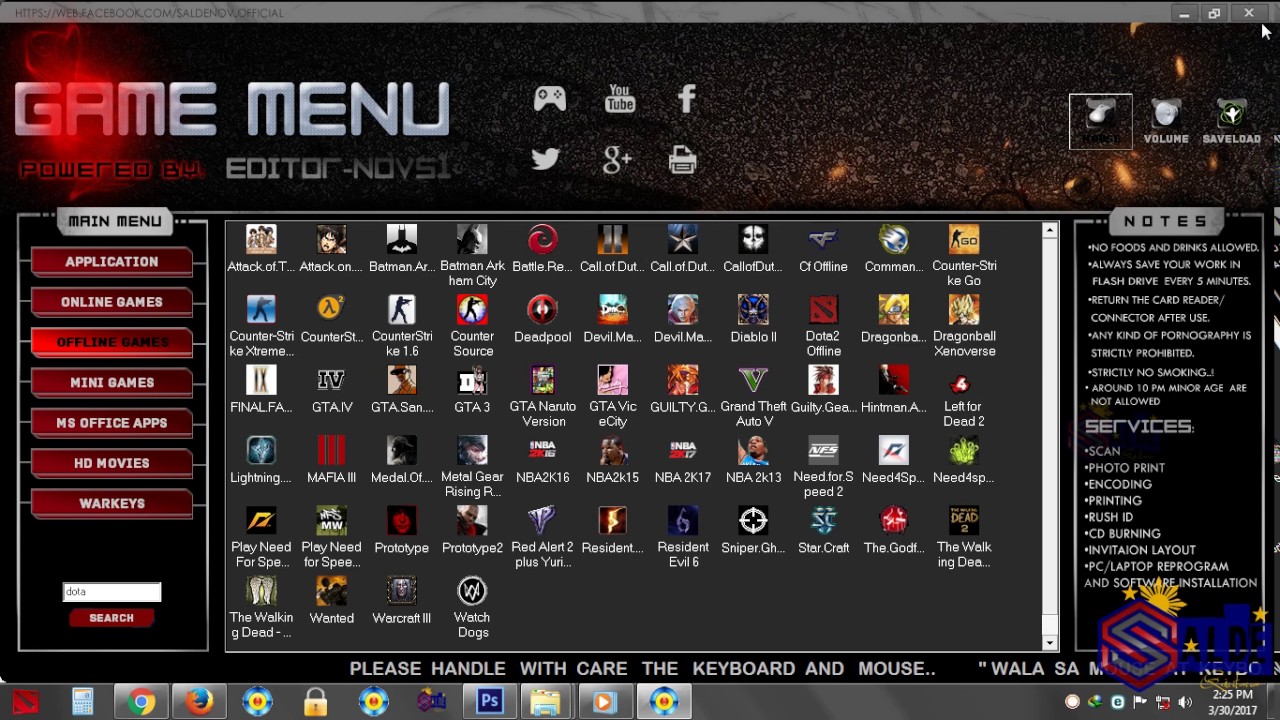
Task: Select the OFFLINE GAMES category
Action: point(112,342)
